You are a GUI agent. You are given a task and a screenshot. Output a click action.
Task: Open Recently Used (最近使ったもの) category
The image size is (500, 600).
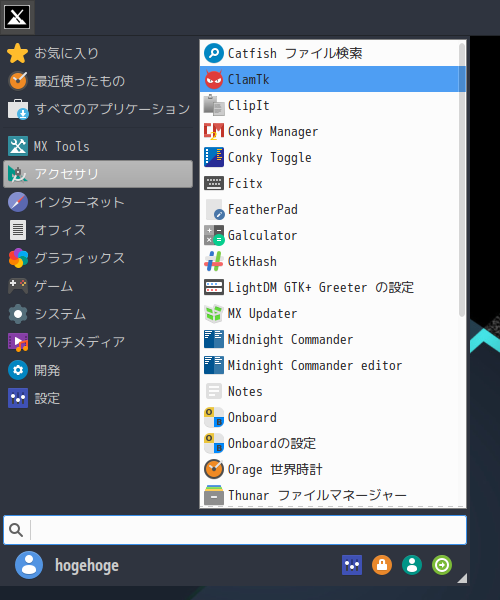click(x=98, y=81)
